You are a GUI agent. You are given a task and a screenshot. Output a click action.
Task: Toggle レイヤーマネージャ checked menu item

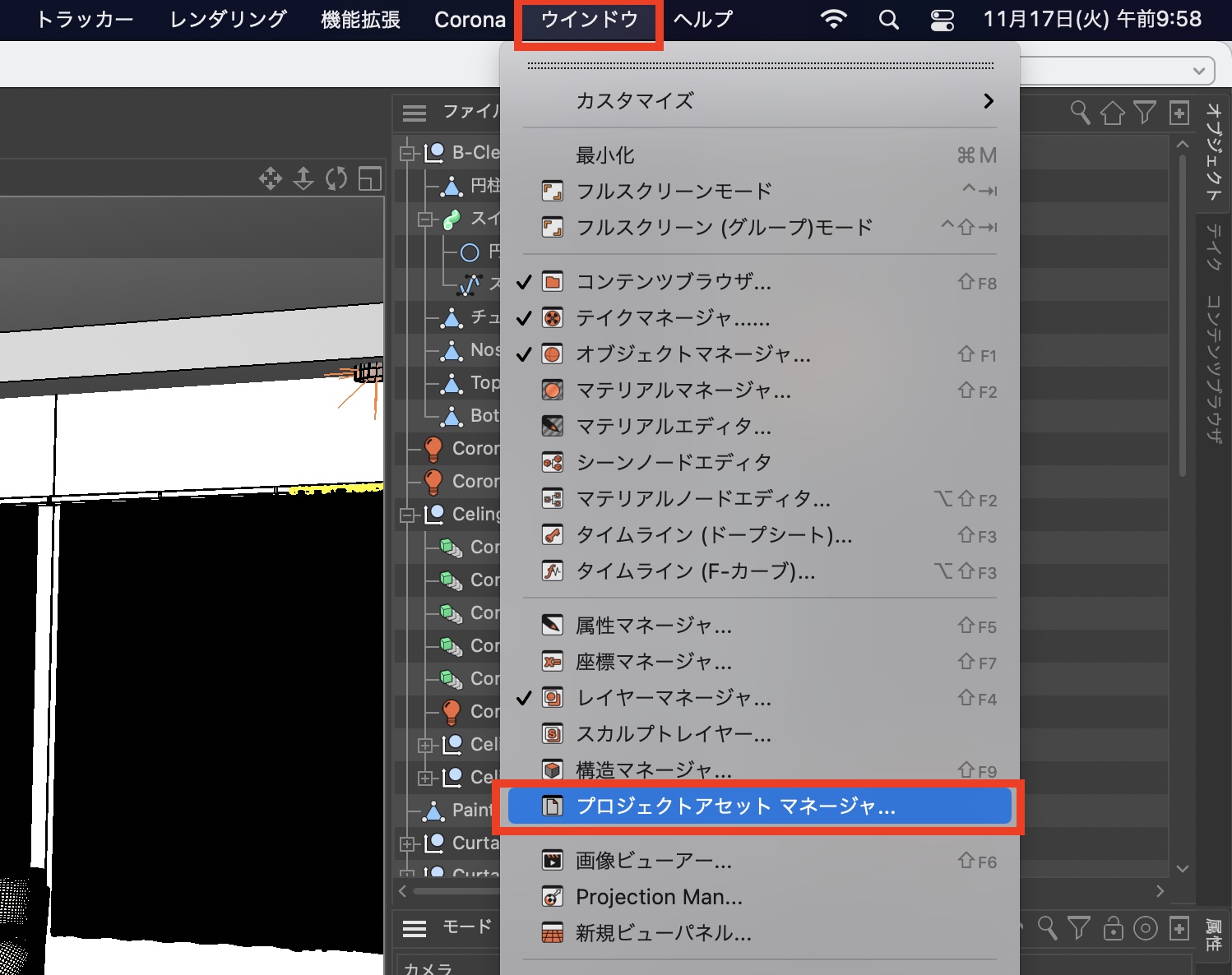click(x=674, y=698)
